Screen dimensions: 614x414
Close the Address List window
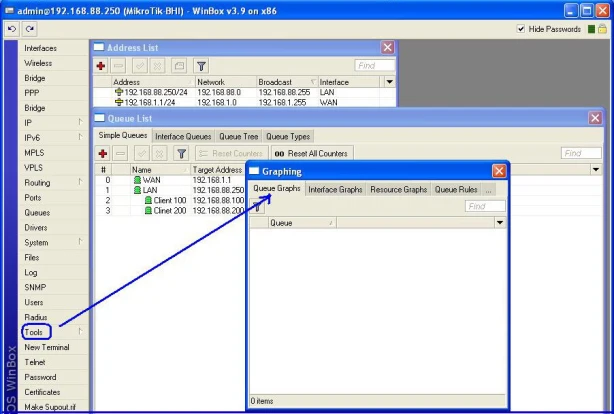[388, 47]
